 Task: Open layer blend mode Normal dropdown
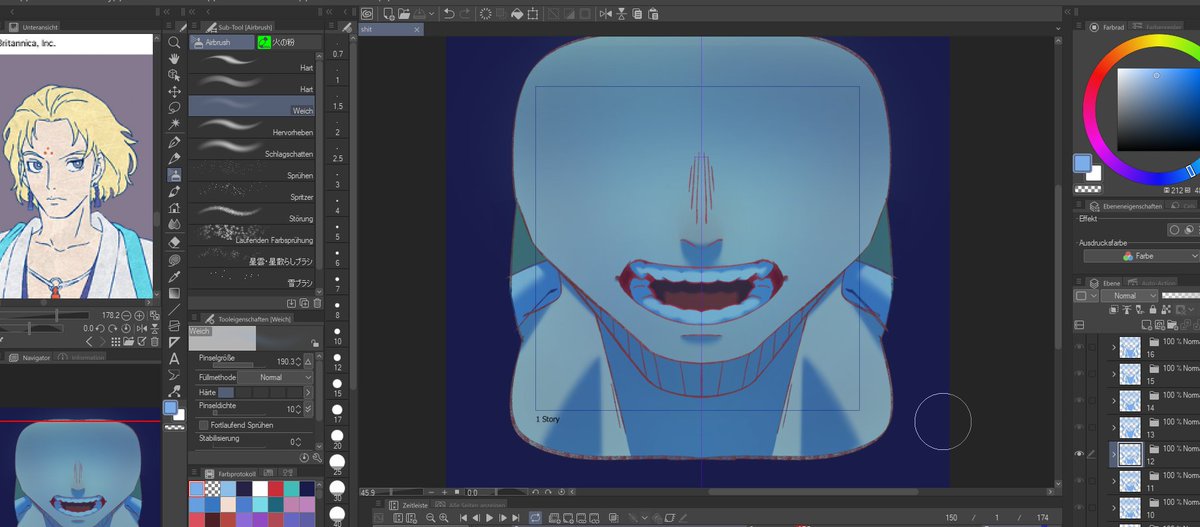click(1130, 296)
